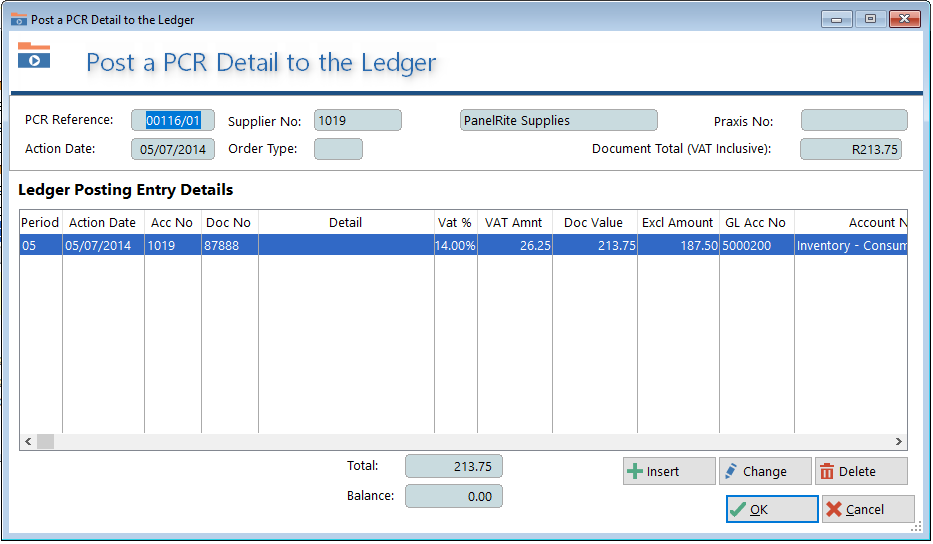Click the red X on Cancel

[x=834, y=509]
